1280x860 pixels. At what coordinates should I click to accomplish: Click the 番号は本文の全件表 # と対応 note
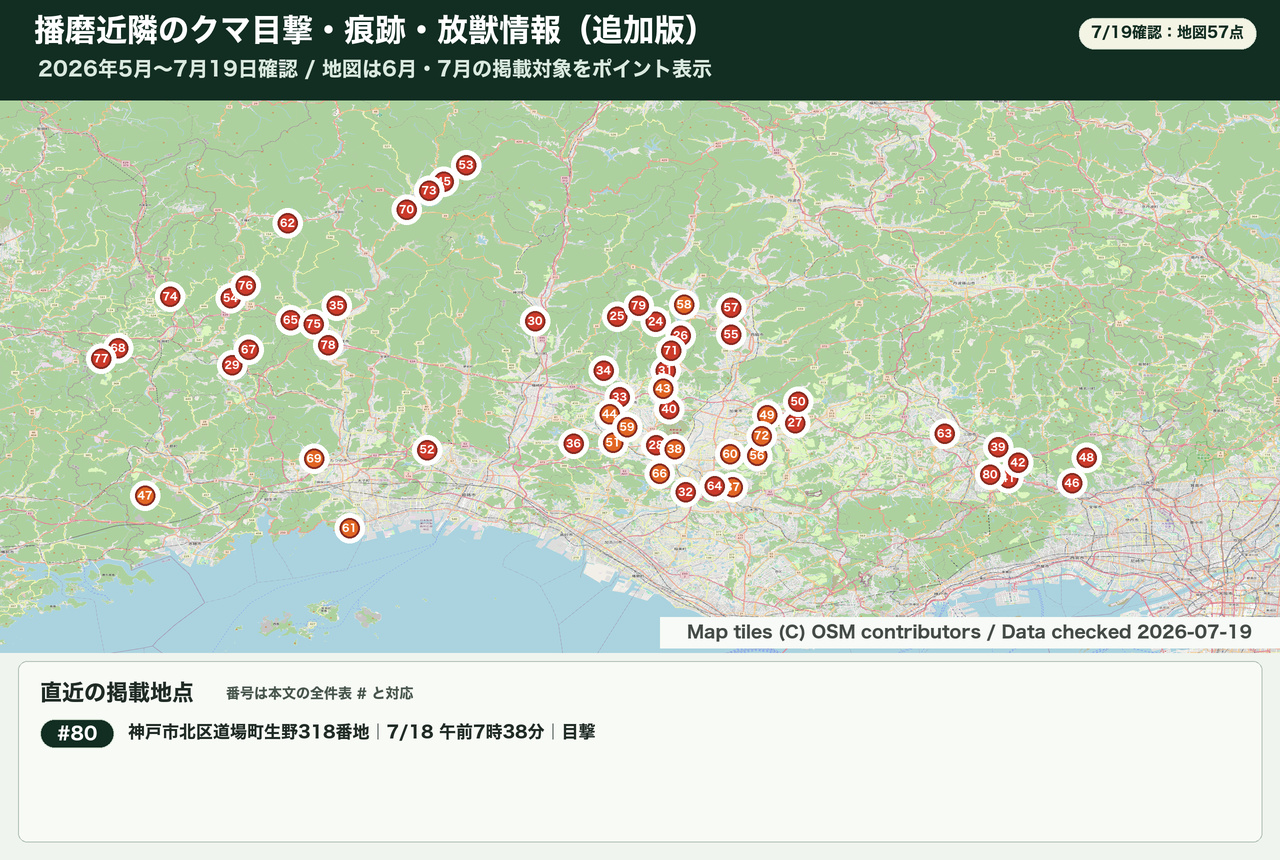[319, 693]
